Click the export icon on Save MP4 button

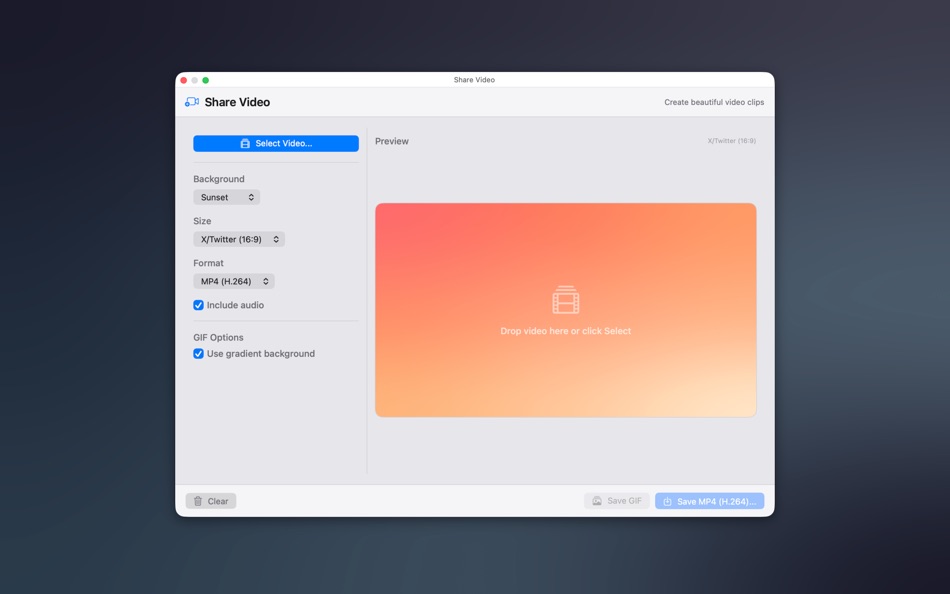click(667, 500)
